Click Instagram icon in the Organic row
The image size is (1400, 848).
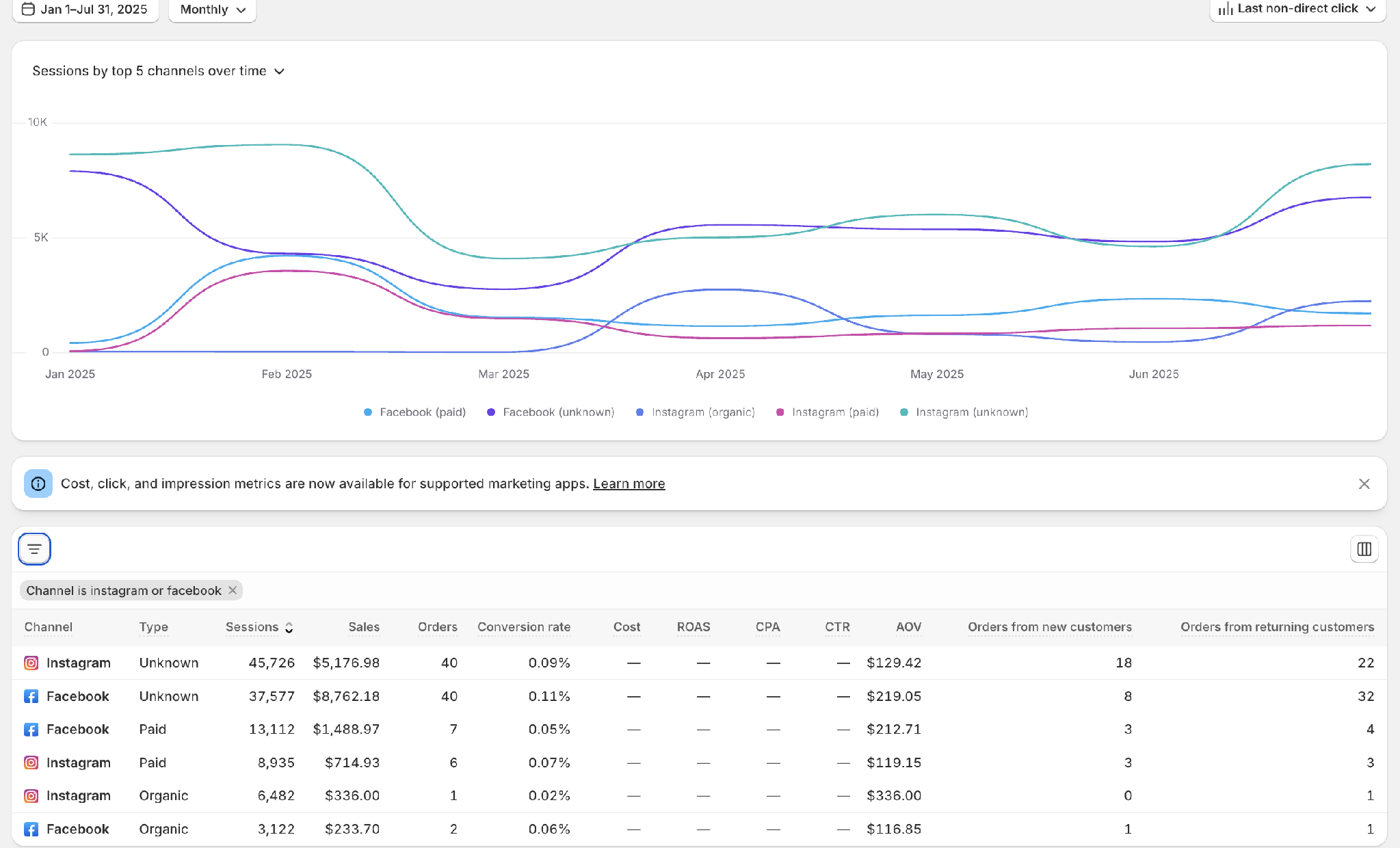[x=31, y=795]
